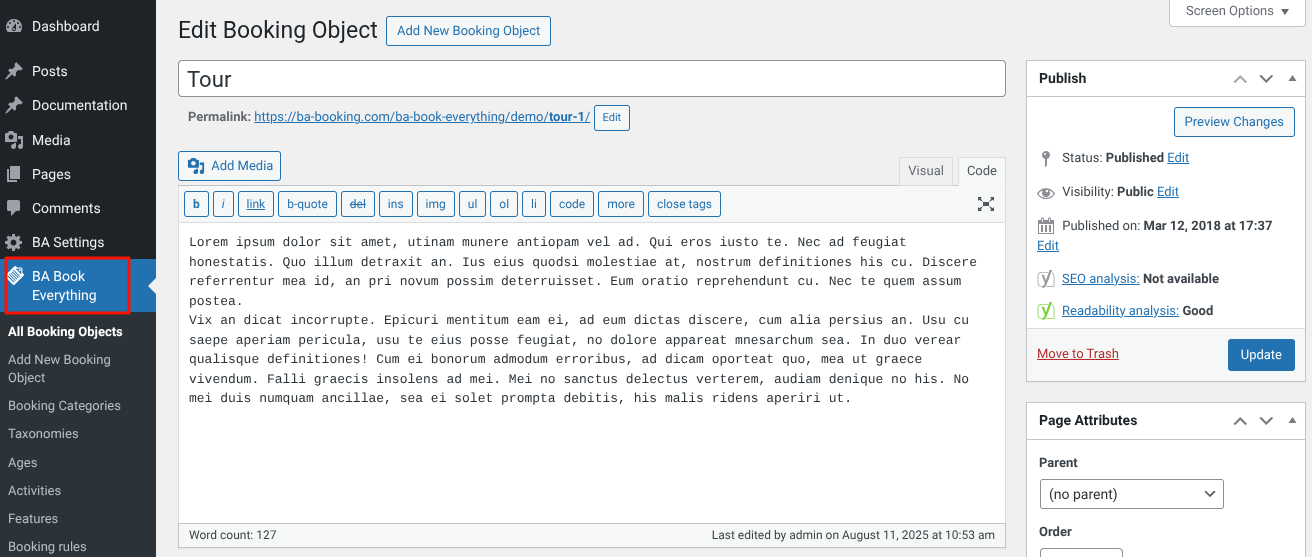The height and width of the screenshot is (557, 1312).
Task: Expand Screen Options dropdown
Action: 1237,11
